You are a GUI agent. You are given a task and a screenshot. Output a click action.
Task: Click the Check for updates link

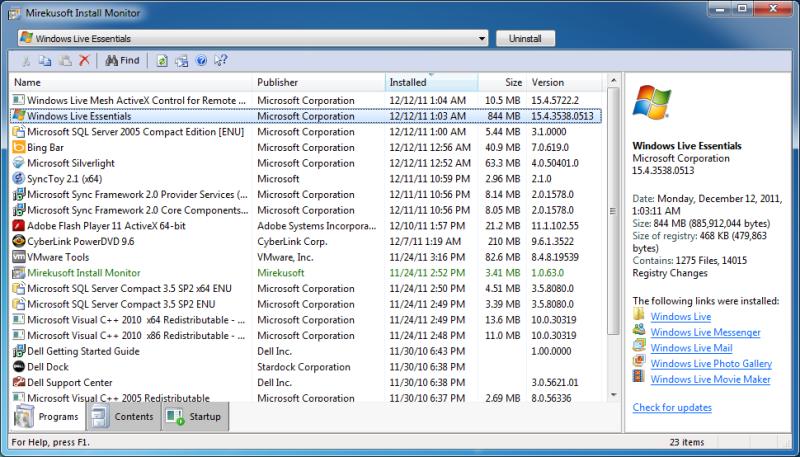672,408
